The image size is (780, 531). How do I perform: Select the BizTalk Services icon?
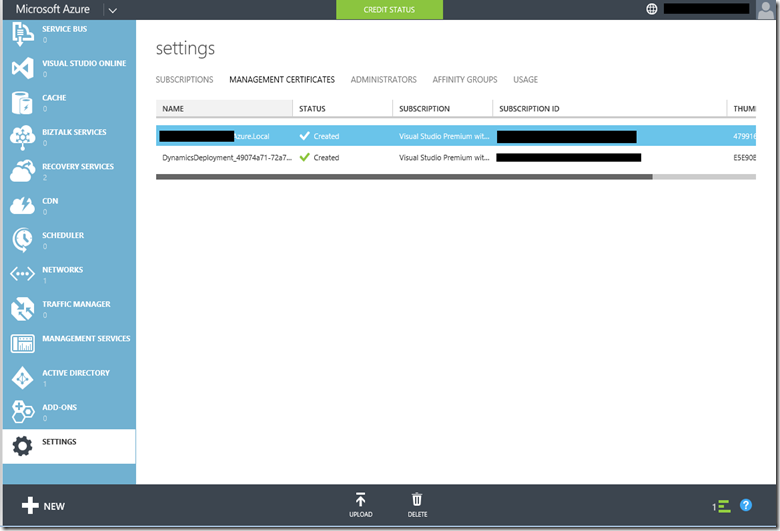tap(22, 137)
